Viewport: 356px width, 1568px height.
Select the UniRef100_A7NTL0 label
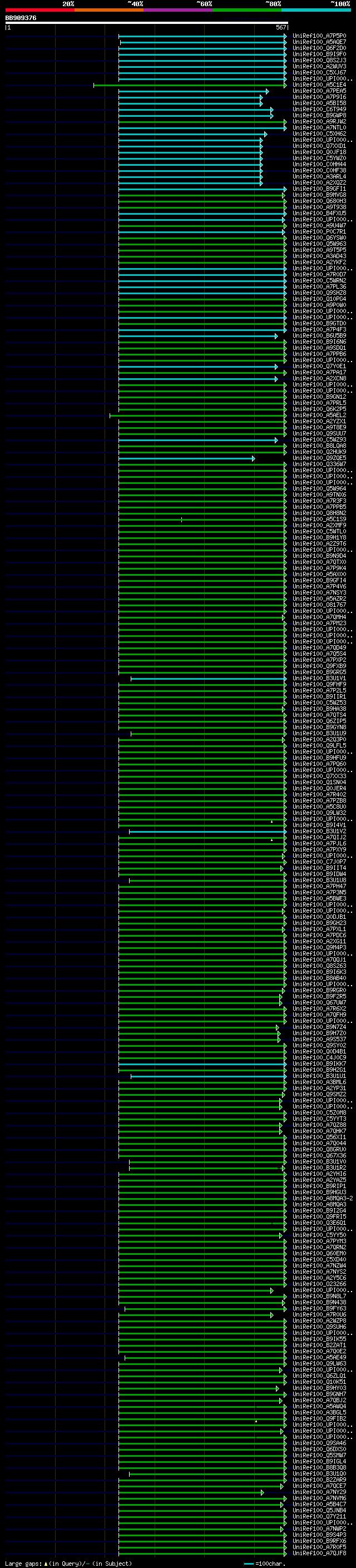(x=319, y=128)
